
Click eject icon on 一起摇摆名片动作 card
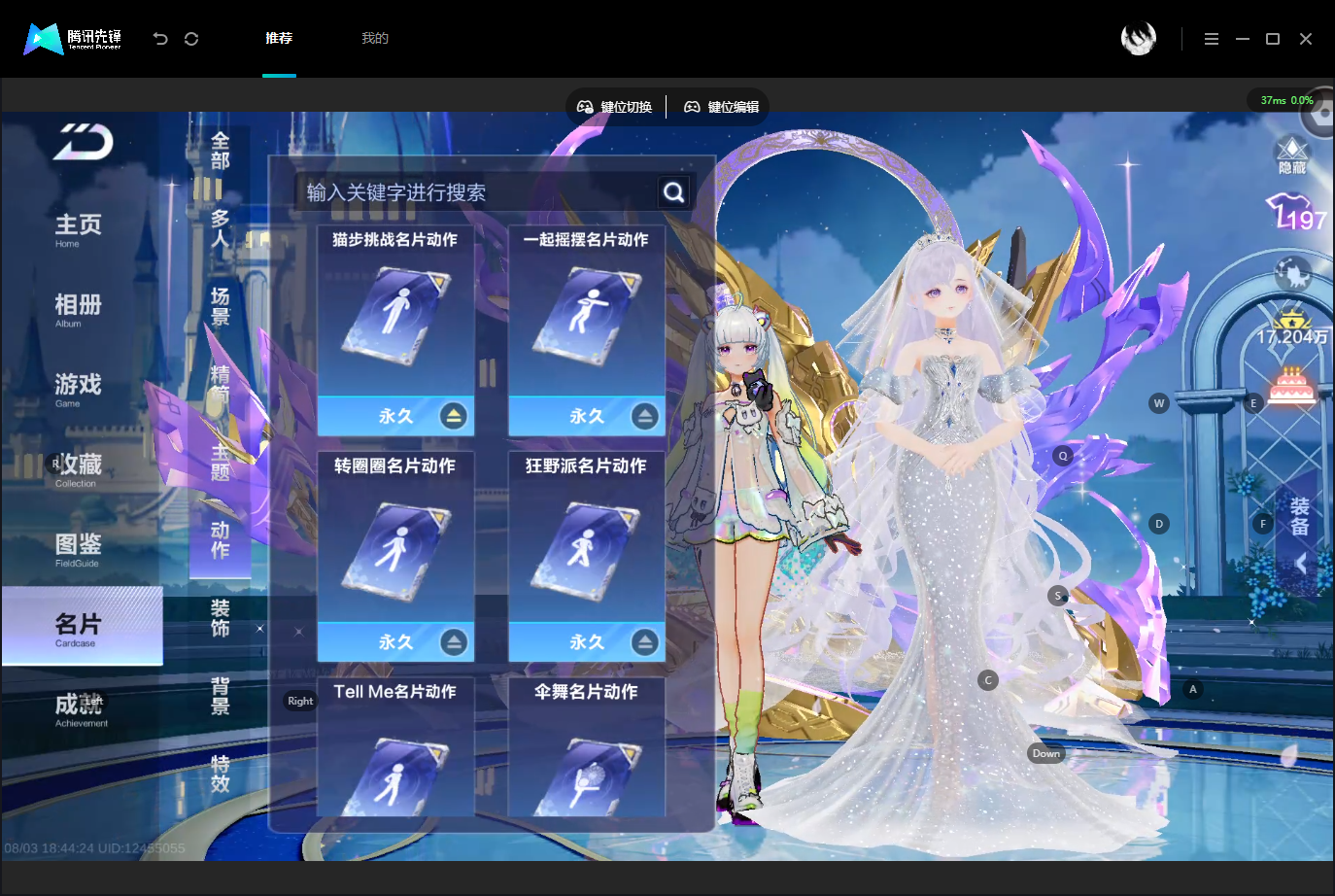[x=644, y=416]
